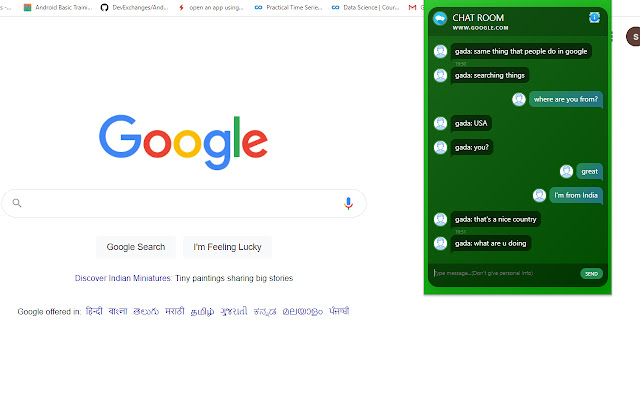
Task: Click 'gada: you?' message bubble
Action: [x=472, y=147]
